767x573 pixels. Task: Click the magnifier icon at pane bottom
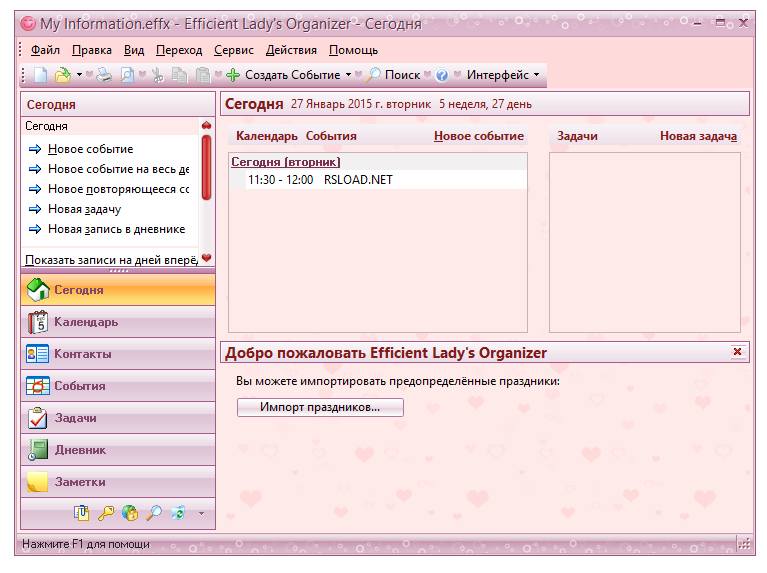pyautogui.click(x=154, y=513)
